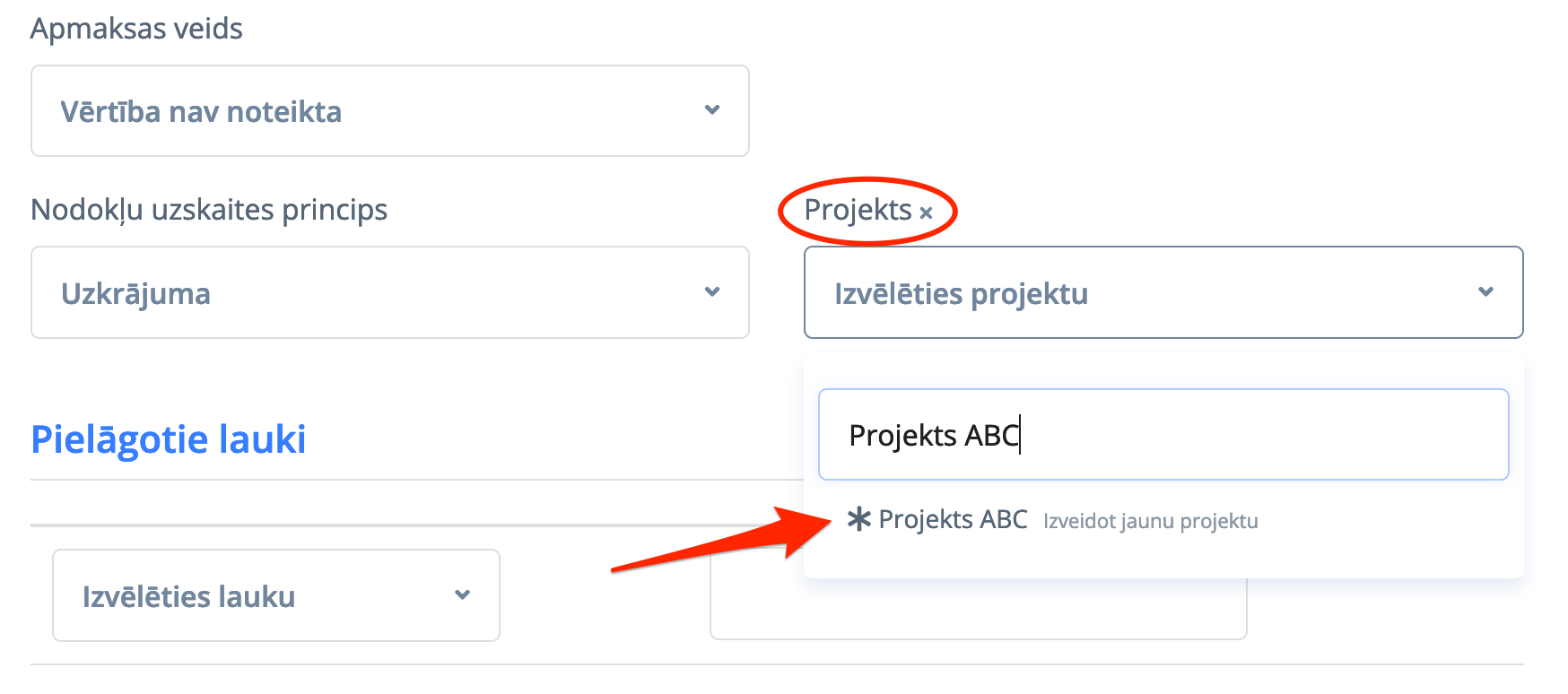1568x694 pixels.
Task: Click chevron arrow in the Uzkrājuma box
Action: pos(712,292)
